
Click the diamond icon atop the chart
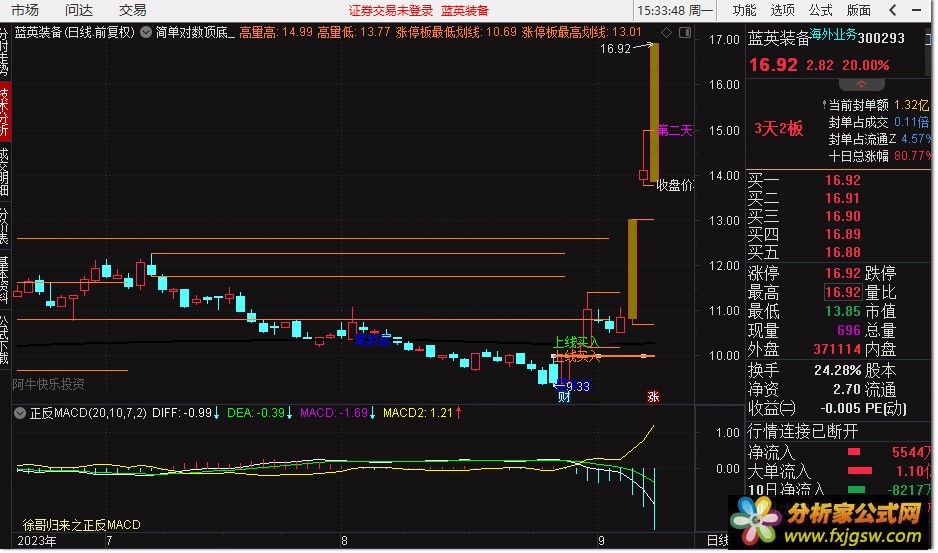(x=667, y=32)
